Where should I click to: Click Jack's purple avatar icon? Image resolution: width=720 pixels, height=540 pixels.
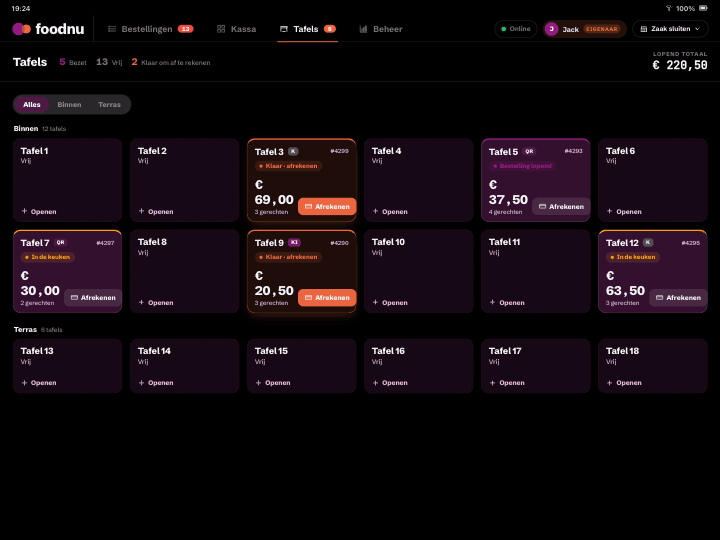click(x=551, y=29)
